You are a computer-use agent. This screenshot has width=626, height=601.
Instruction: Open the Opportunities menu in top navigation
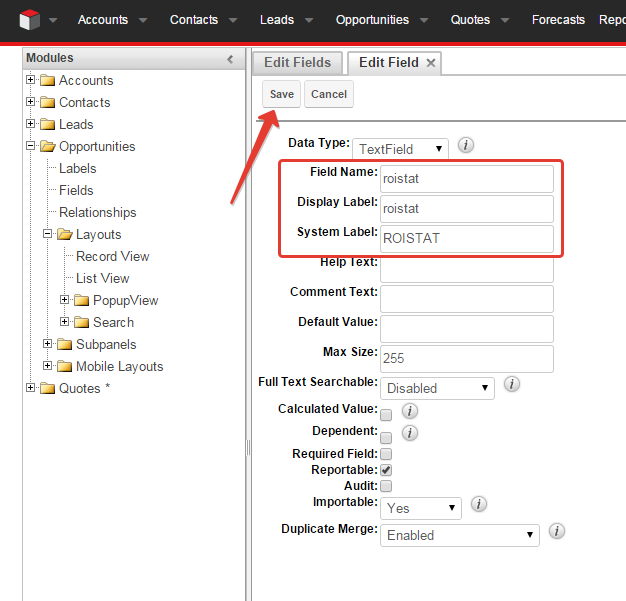click(x=372, y=20)
